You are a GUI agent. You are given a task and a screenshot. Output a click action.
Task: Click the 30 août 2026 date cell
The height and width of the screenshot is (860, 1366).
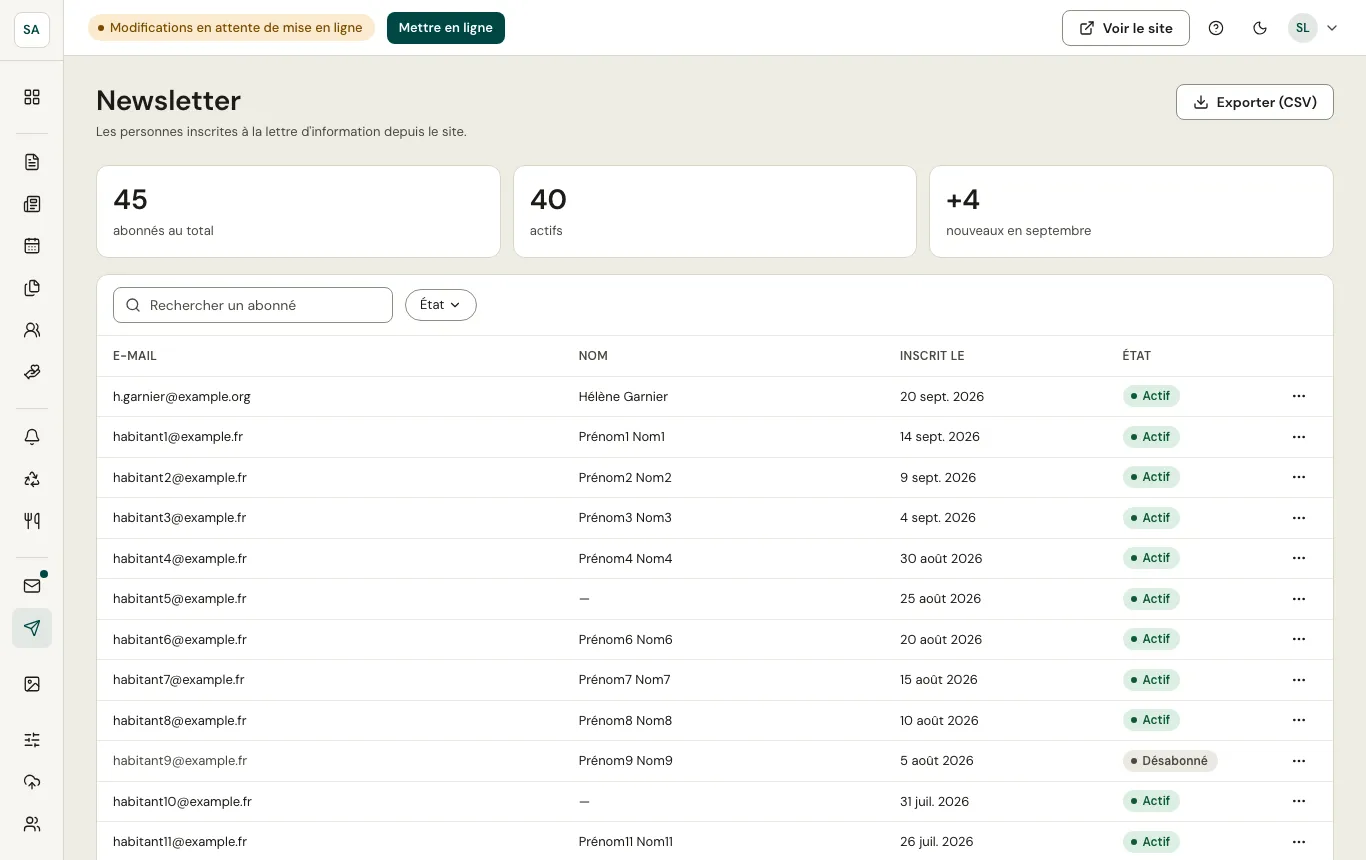(x=941, y=559)
